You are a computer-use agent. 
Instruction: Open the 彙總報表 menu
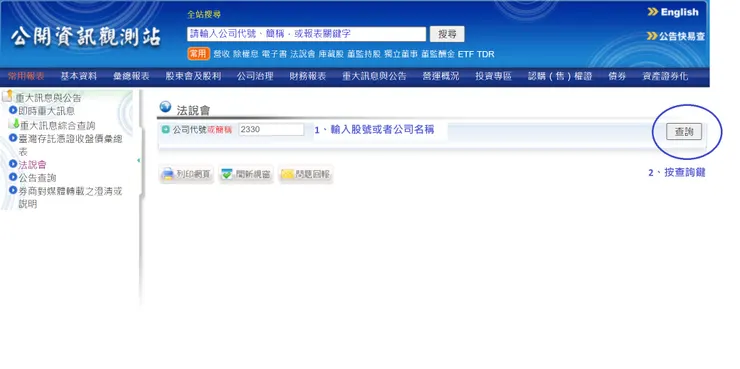131,76
